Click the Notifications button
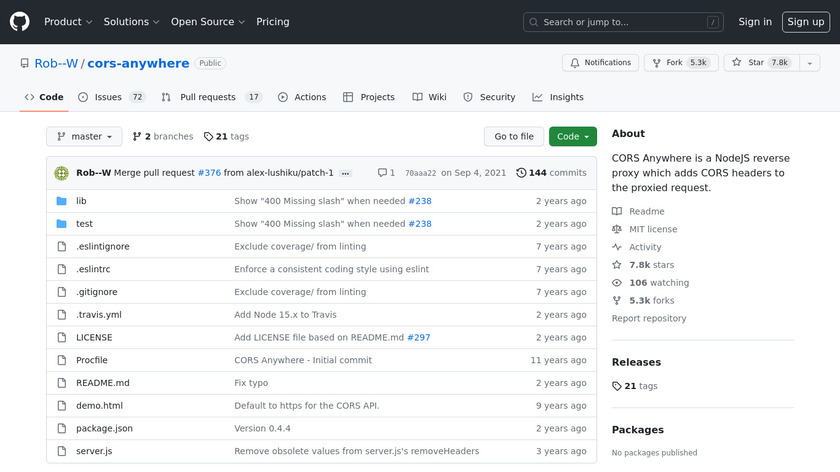 (x=600, y=63)
